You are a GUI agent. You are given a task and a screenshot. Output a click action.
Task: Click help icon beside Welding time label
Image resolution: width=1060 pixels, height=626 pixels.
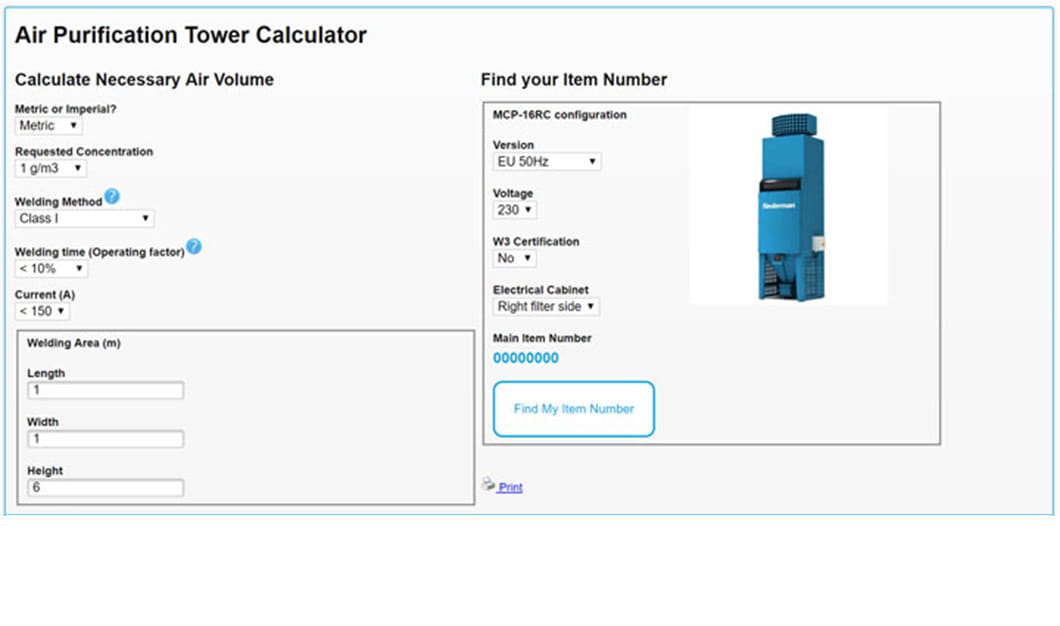coord(194,247)
